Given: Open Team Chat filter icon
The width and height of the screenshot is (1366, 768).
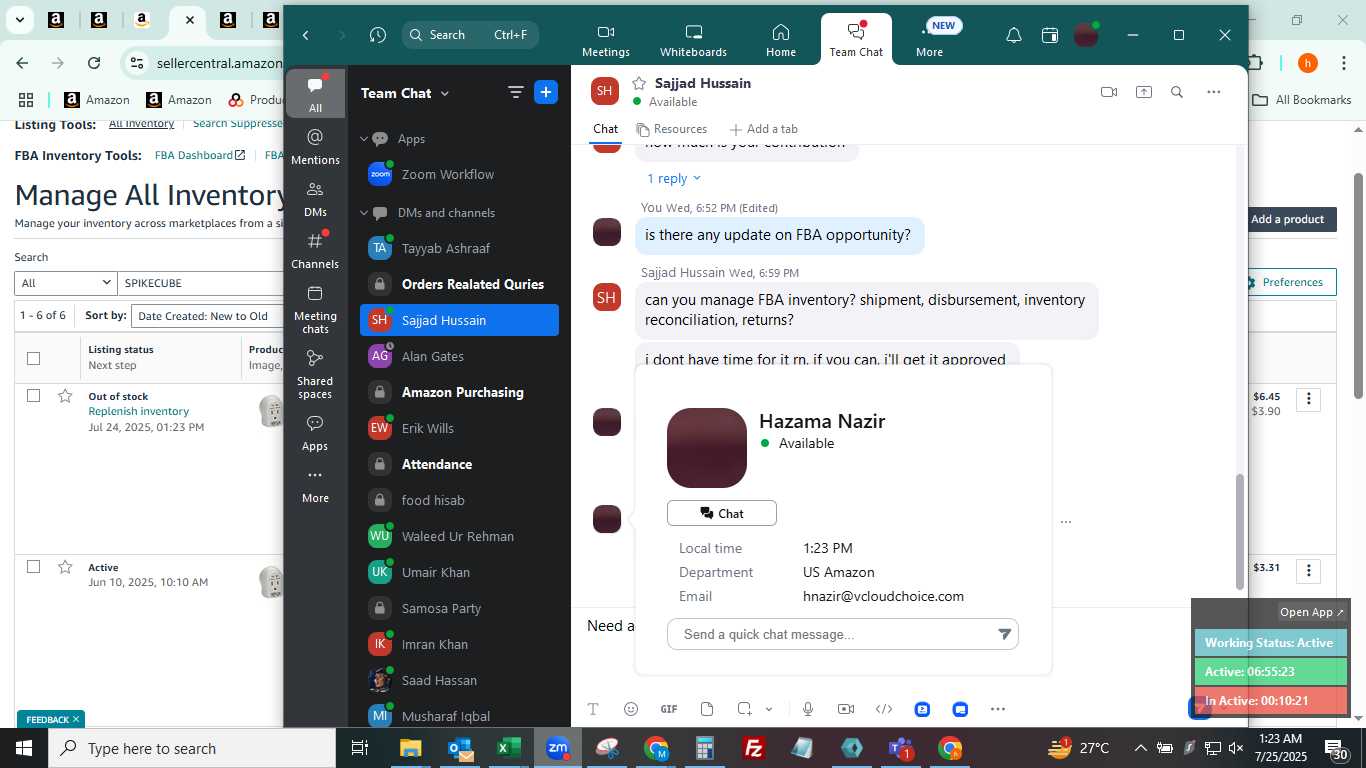Looking at the screenshot, I should point(515,93).
